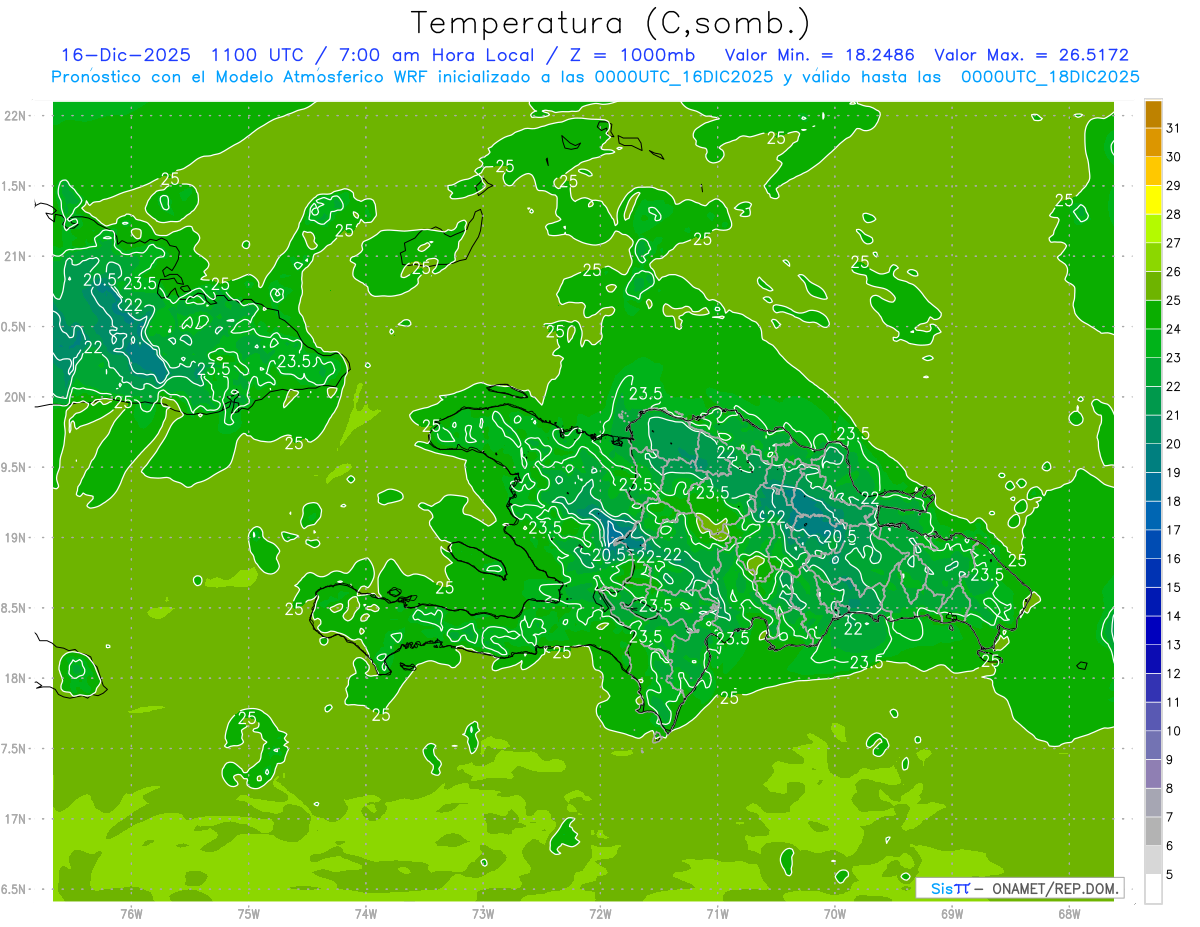Click the Z = 1000mb level text
The image size is (1200, 927).
(636, 55)
